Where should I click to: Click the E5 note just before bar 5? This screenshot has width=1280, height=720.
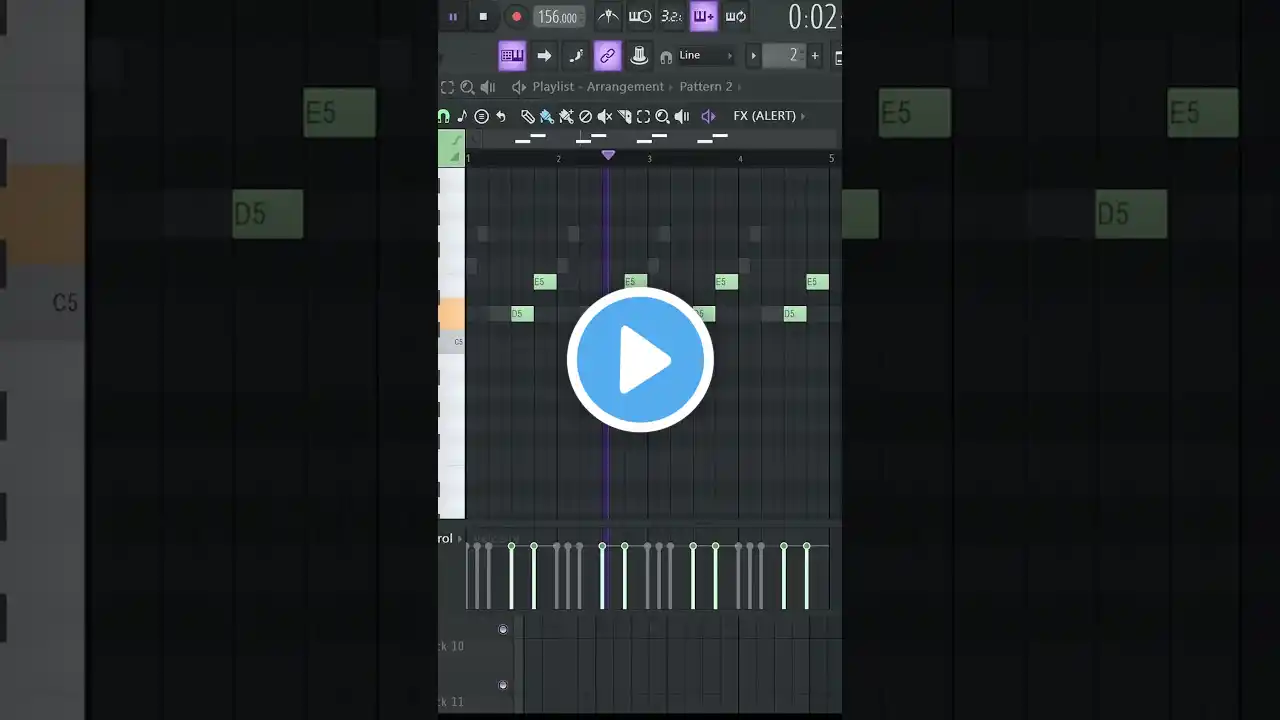pos(817,282)
